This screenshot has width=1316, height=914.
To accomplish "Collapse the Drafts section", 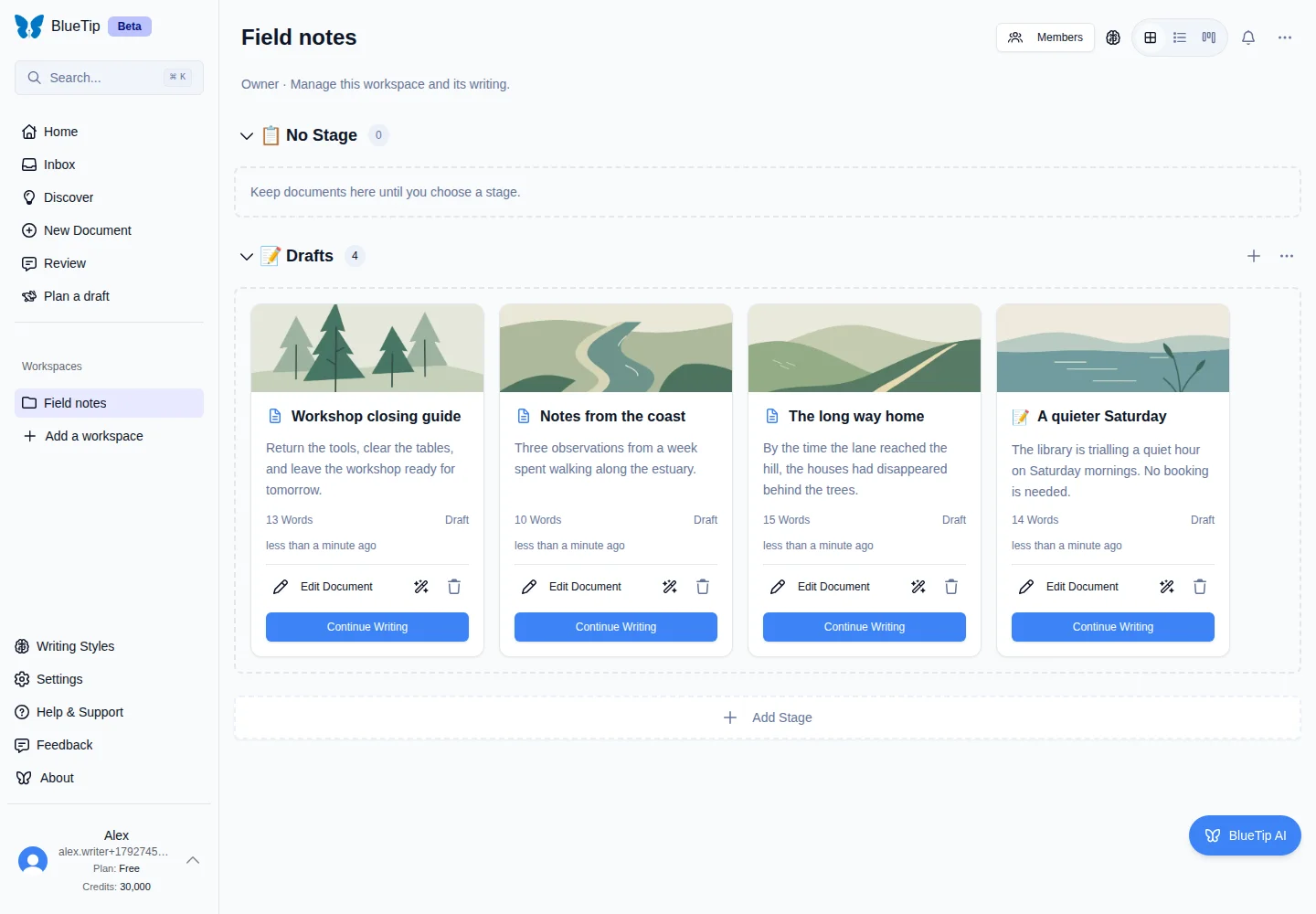I will [x=247, y=256].
